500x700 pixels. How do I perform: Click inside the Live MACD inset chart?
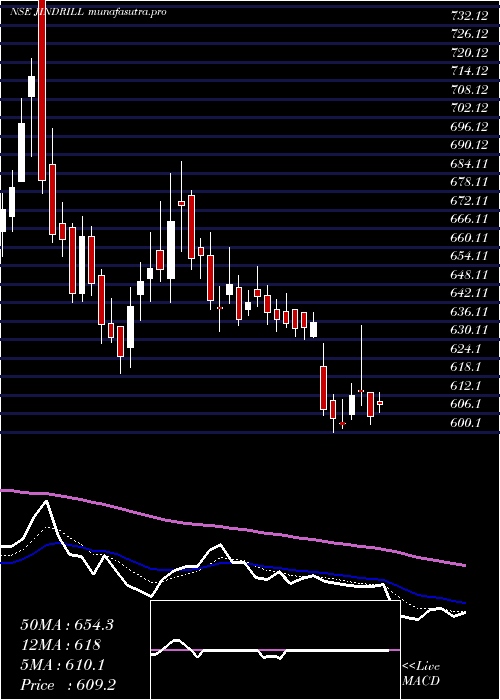[x=275, y=650]
